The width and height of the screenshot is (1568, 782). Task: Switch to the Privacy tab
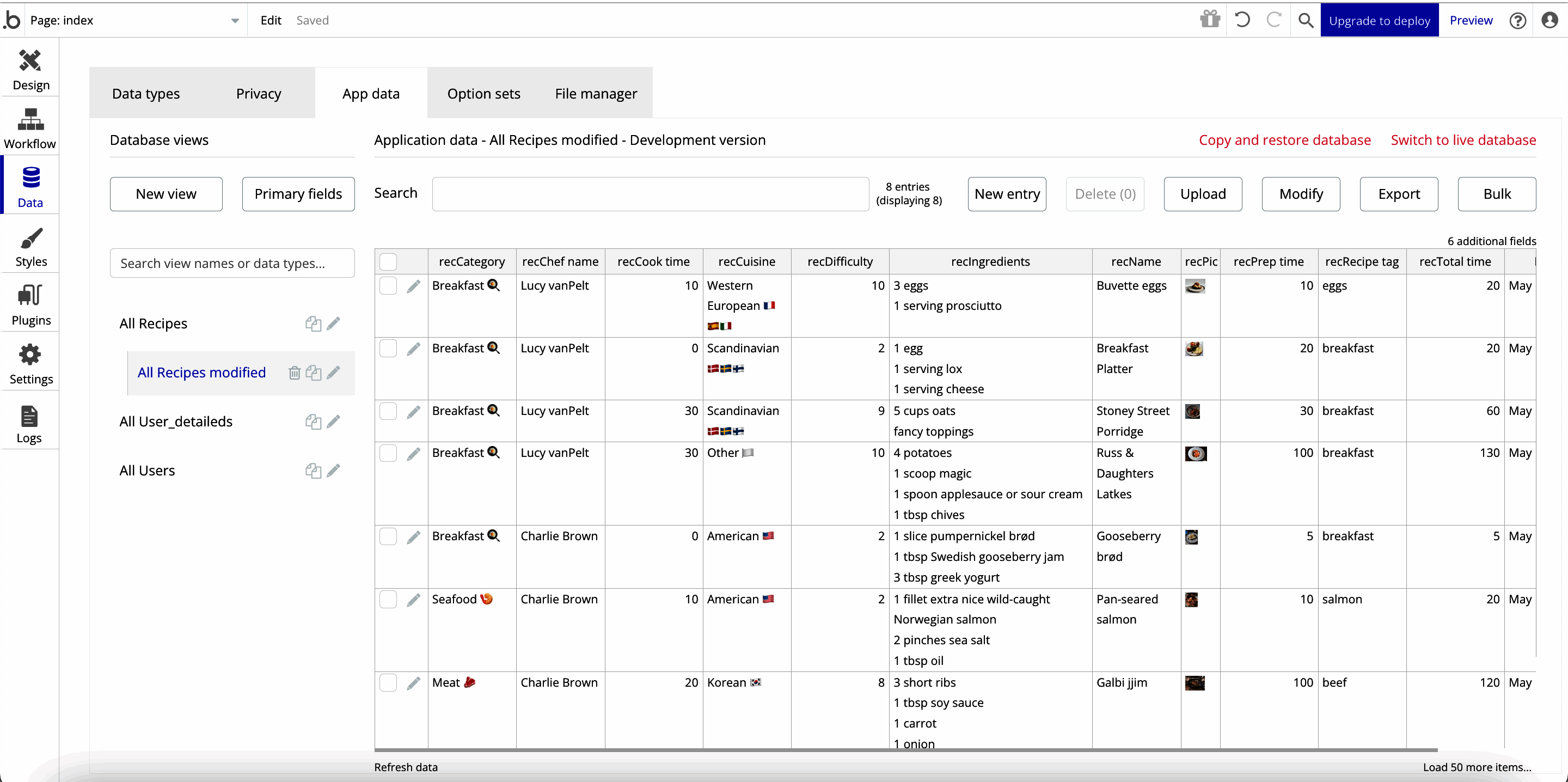click(258, 93)
